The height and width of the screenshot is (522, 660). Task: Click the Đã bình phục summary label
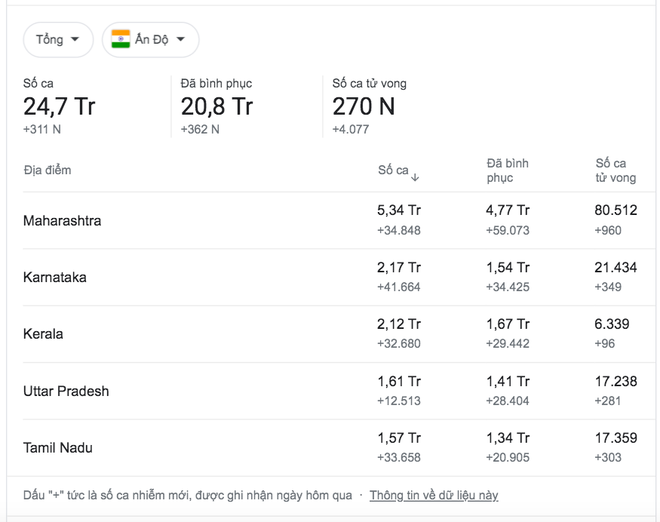[216, 83]
